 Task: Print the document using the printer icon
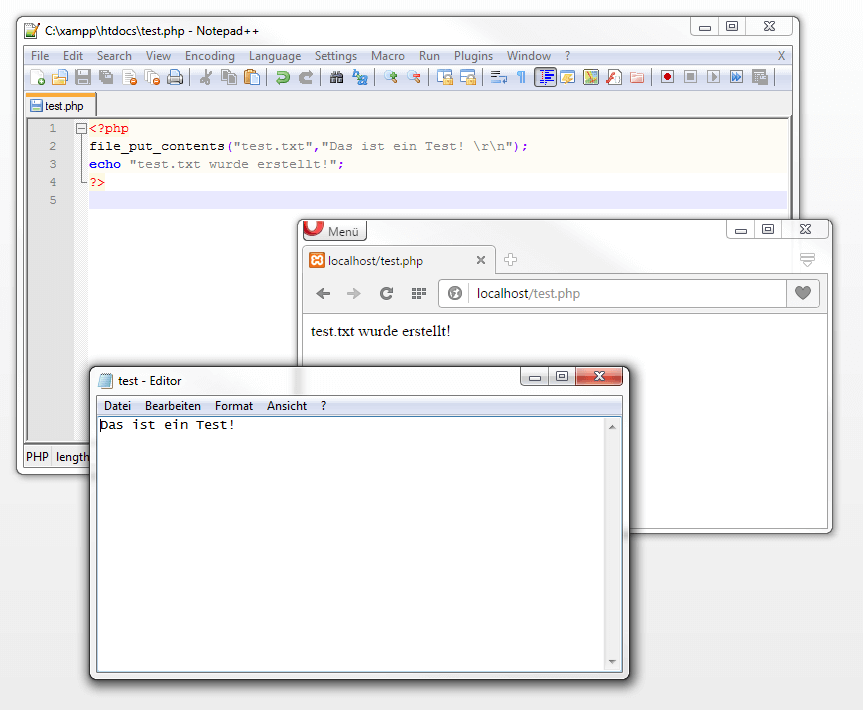[175, 77]
